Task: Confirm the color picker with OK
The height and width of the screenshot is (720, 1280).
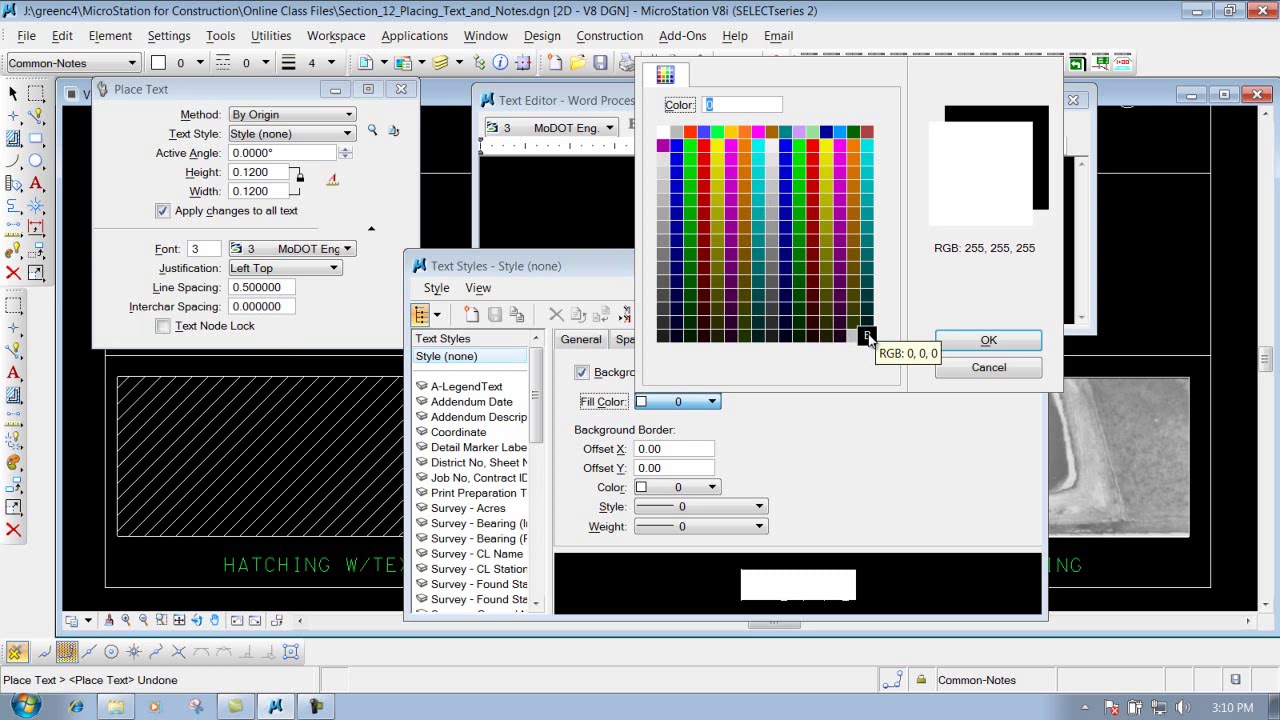Action: coord(988,341)
